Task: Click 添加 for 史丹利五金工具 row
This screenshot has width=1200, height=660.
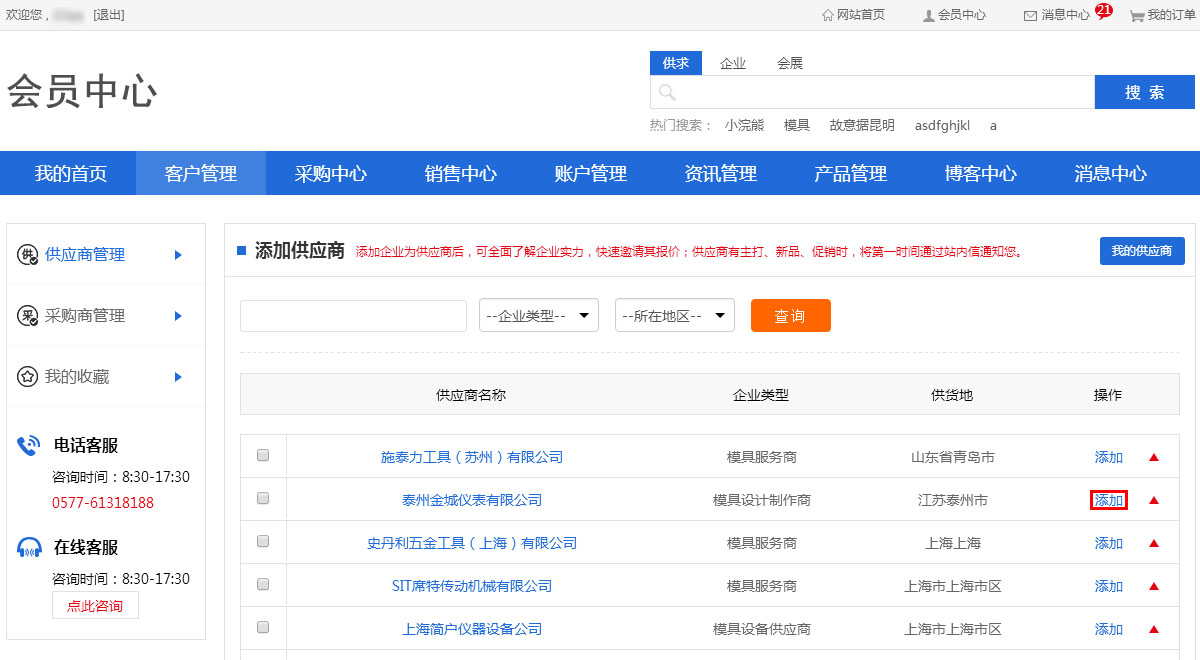Action: [1109, 543]
